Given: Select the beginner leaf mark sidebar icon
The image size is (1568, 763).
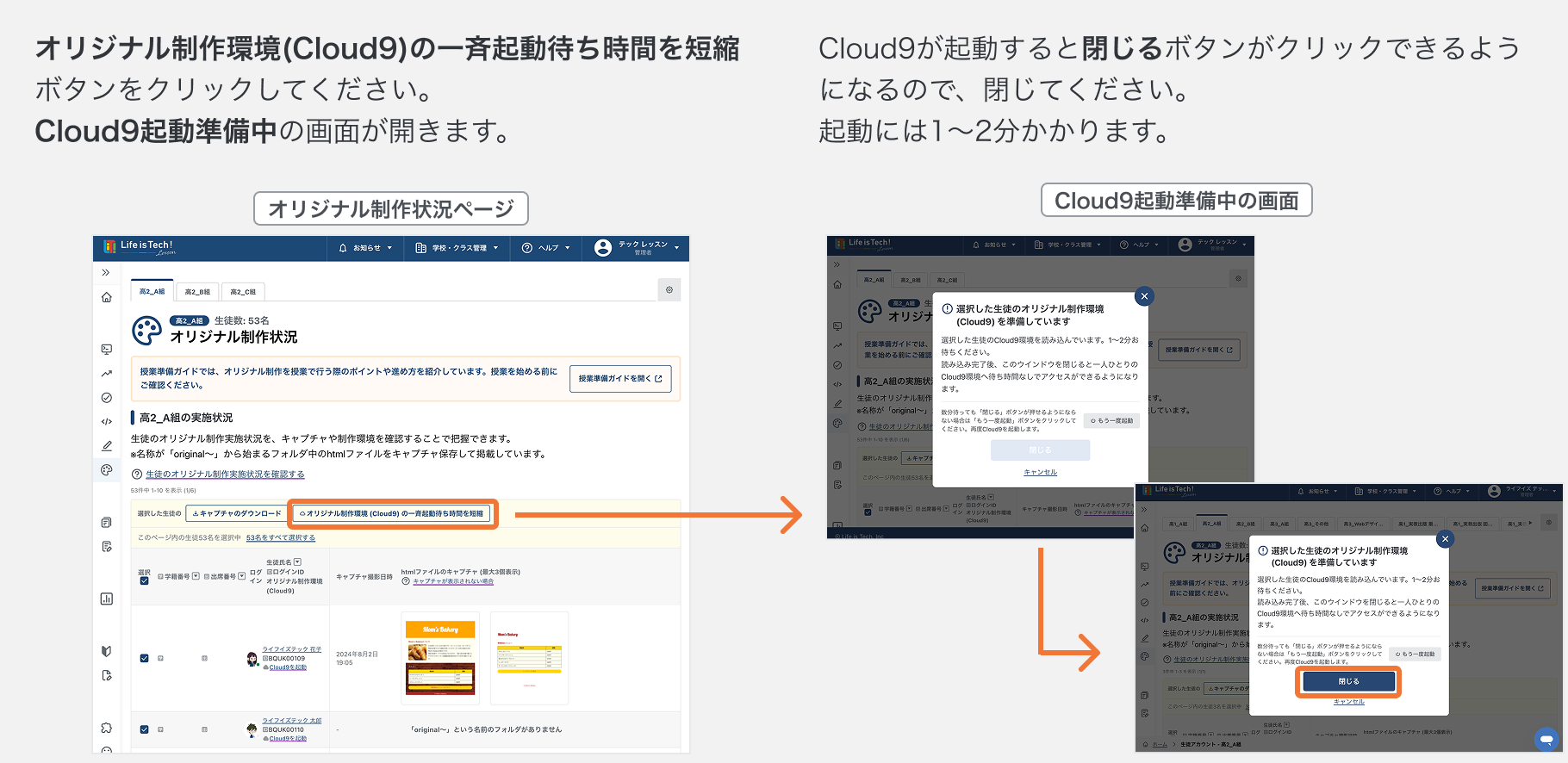Looking at the screenshot, I should (x=107, y=651).
